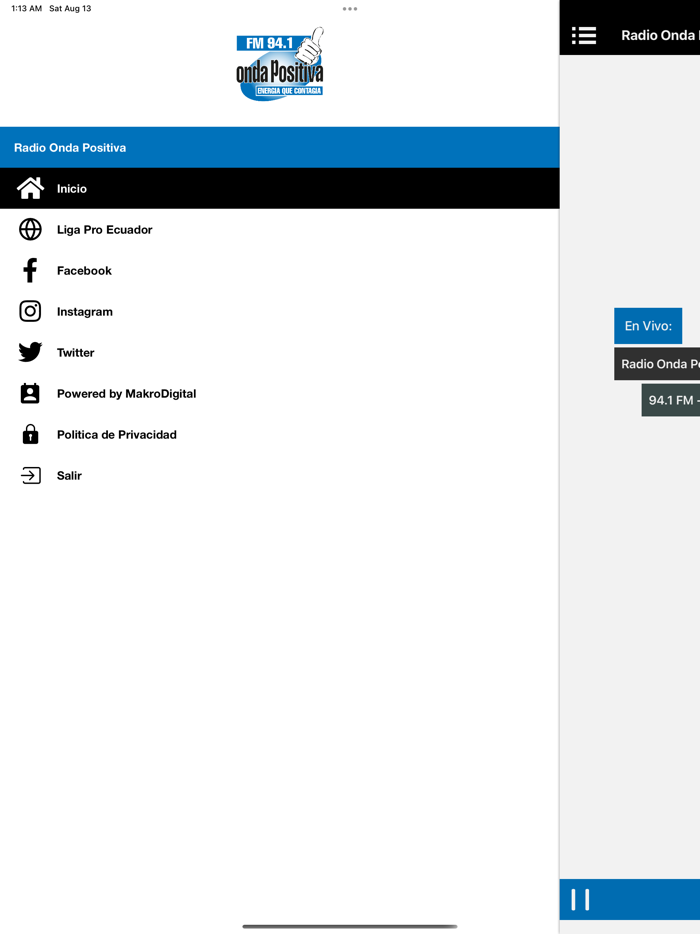Select the Facebook menu entry

pos(279,270)
